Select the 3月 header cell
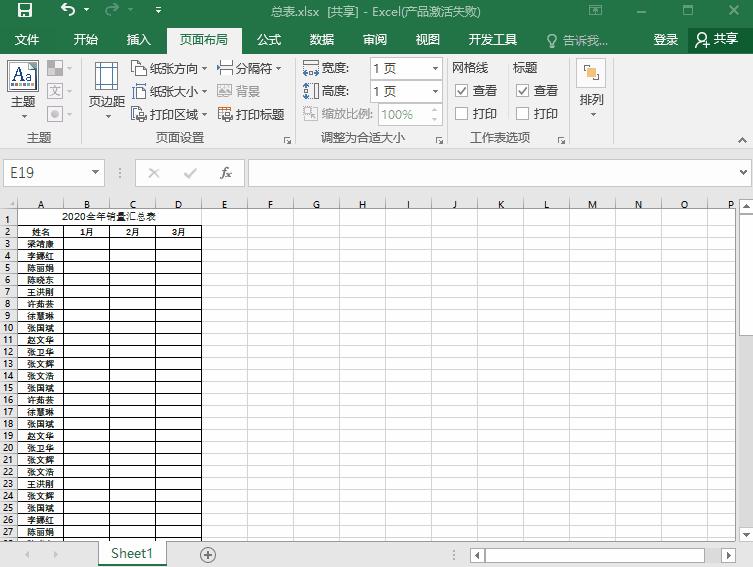Screen dimensions: 753x567 point(178,232)
